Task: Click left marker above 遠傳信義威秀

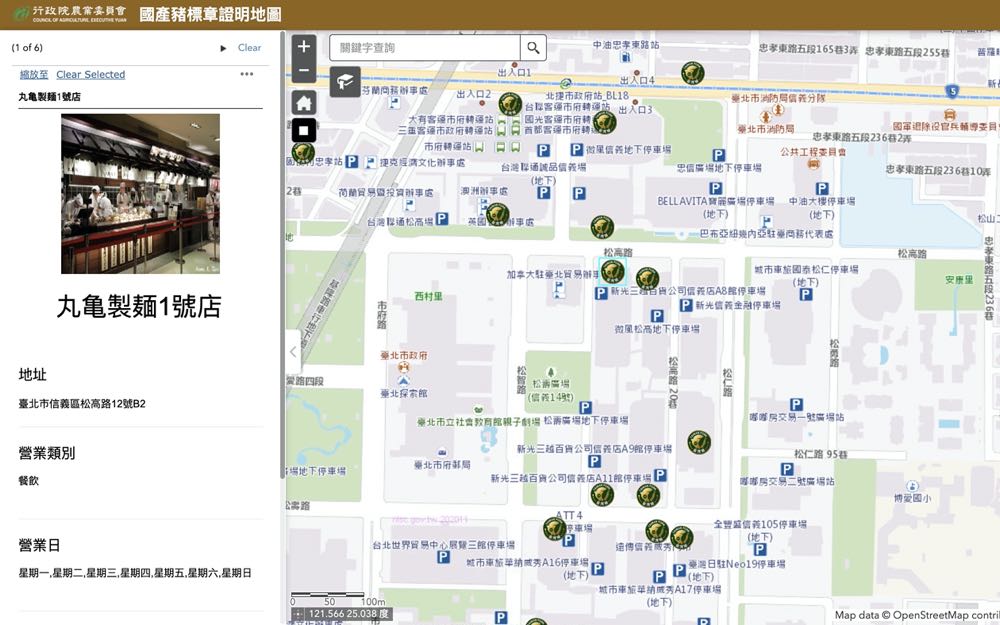Action: point(657,531)
